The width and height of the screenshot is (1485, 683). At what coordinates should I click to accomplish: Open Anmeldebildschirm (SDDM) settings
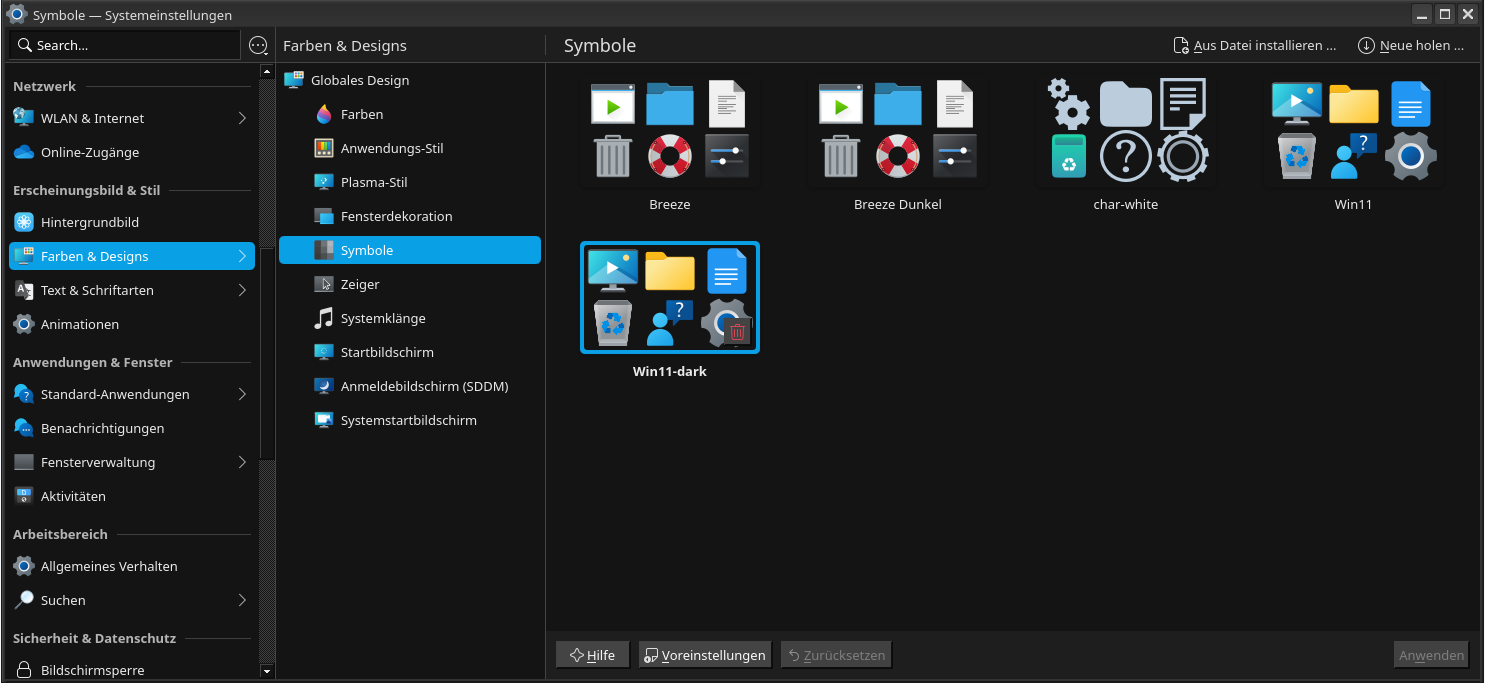[x=410, y=386]
